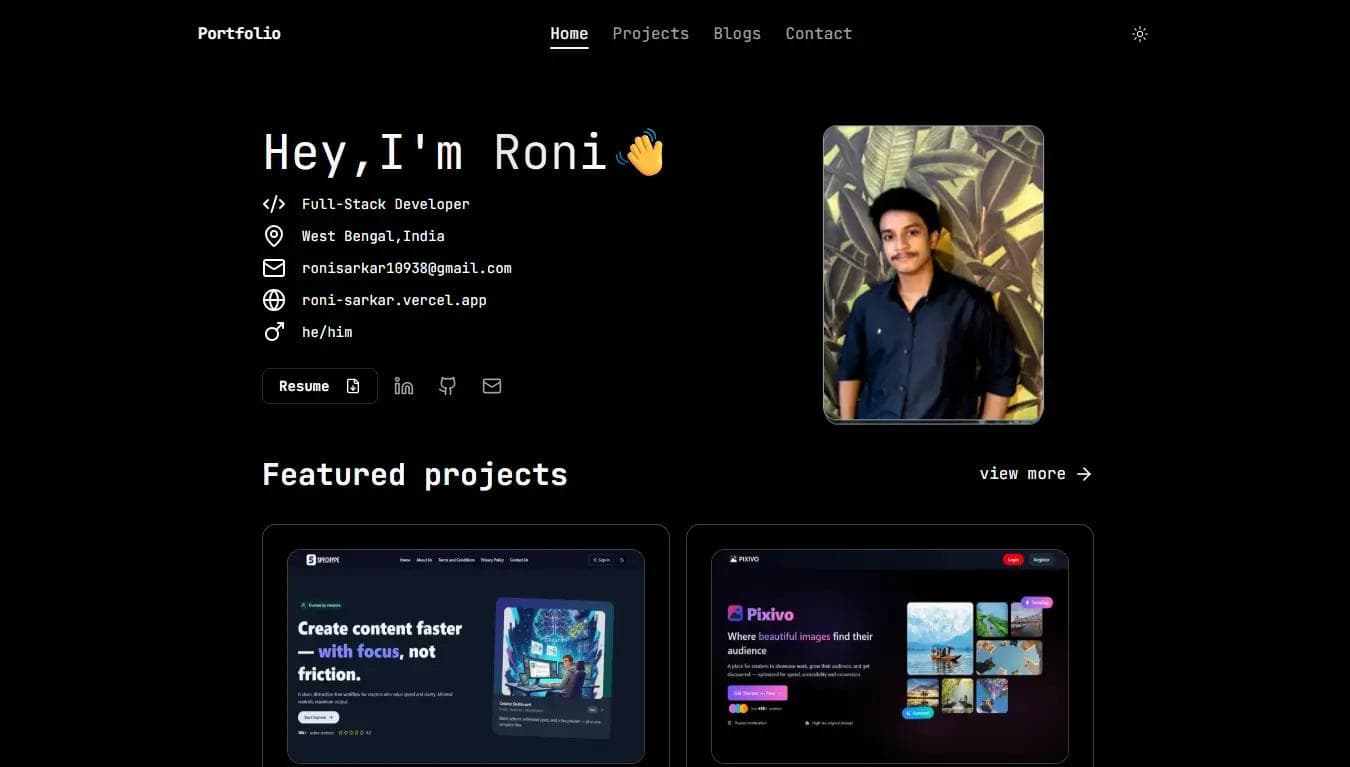
Task: Click the code brackets icon beside Full-Stack Developer
Action: [273, 203]
